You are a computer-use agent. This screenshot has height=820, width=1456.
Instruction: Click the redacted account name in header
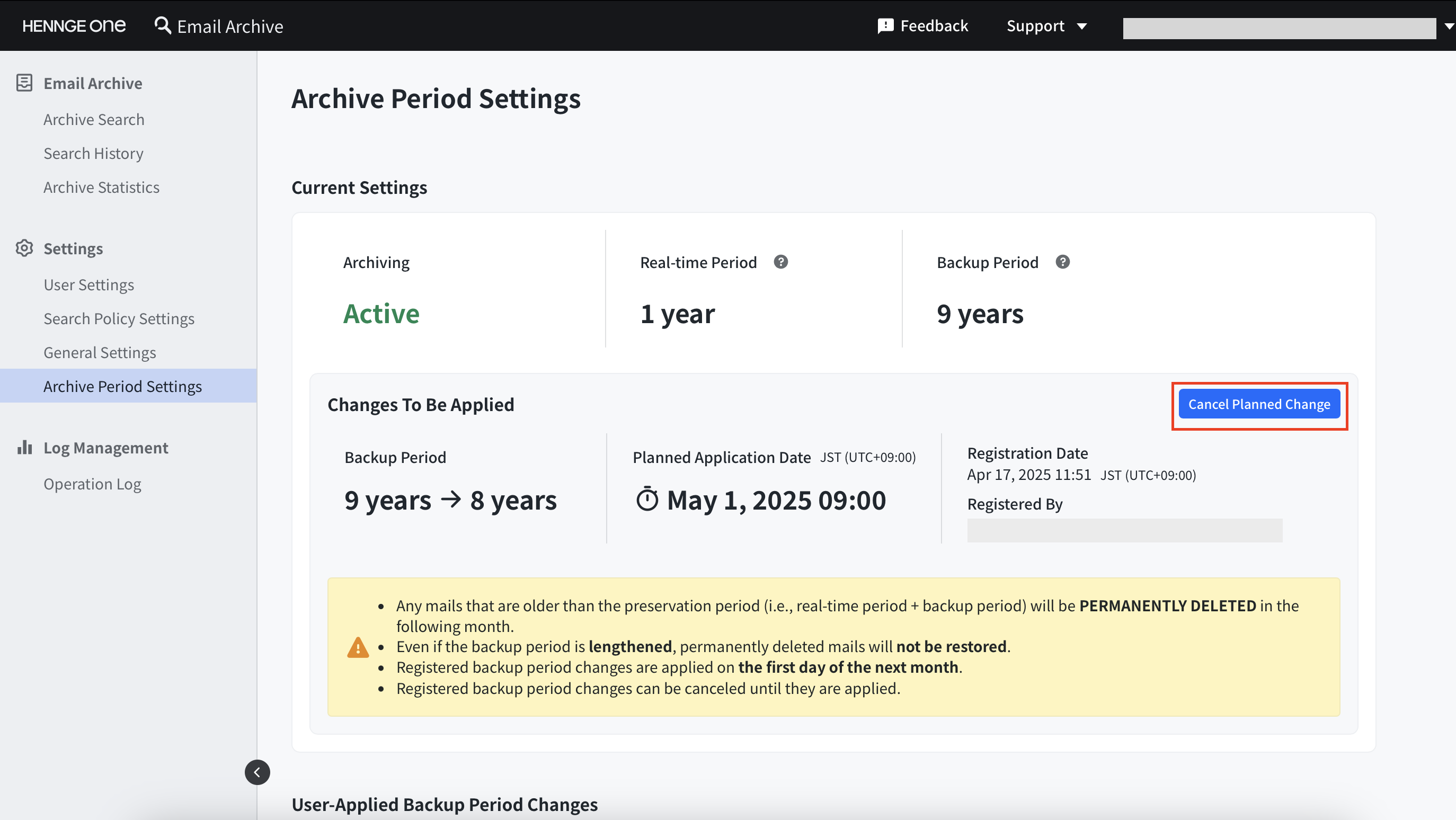click(1279, 28)
